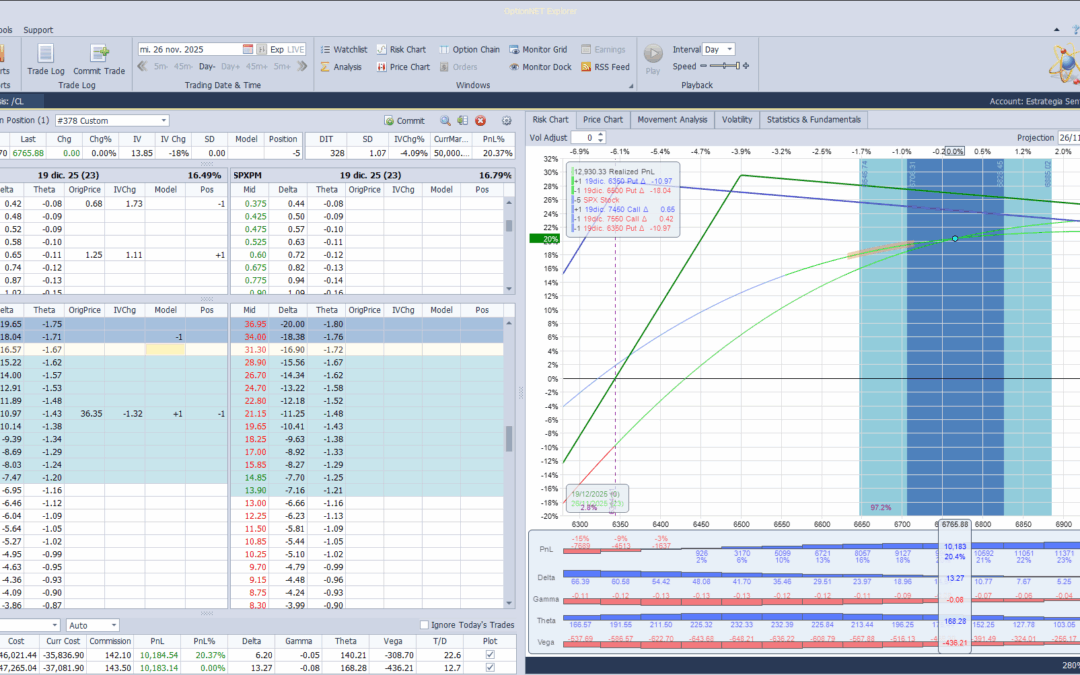
Task: Click the Commit button in position toolbar
Action: [404, 121]
